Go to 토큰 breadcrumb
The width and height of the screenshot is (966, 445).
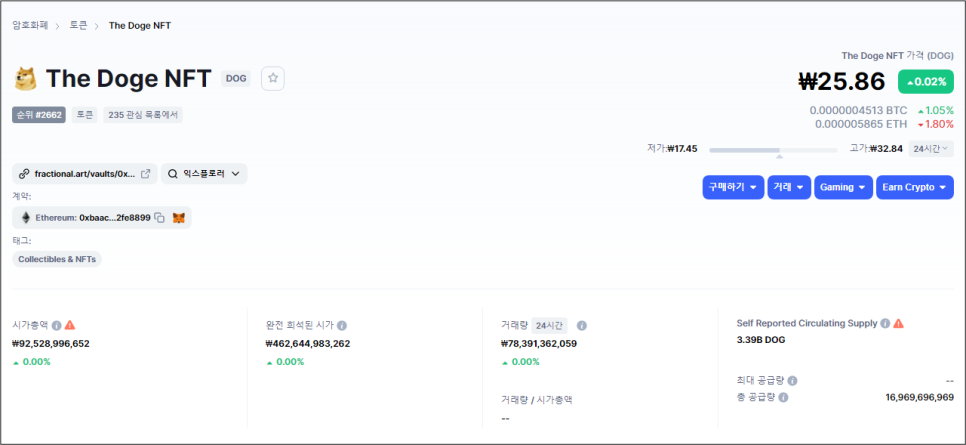pyautogui.click(x=78, y=25)
